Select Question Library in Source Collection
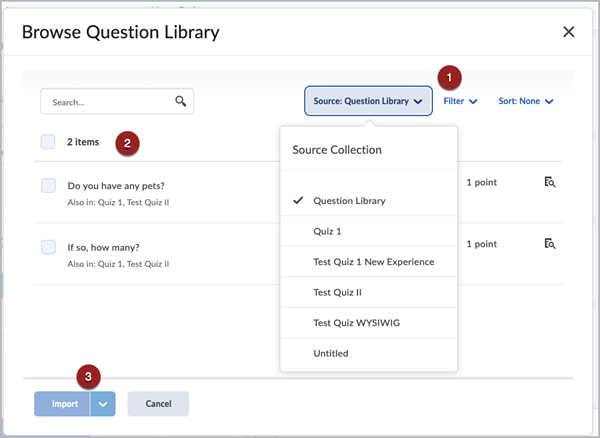600x438 pixels. click(369, 201)
